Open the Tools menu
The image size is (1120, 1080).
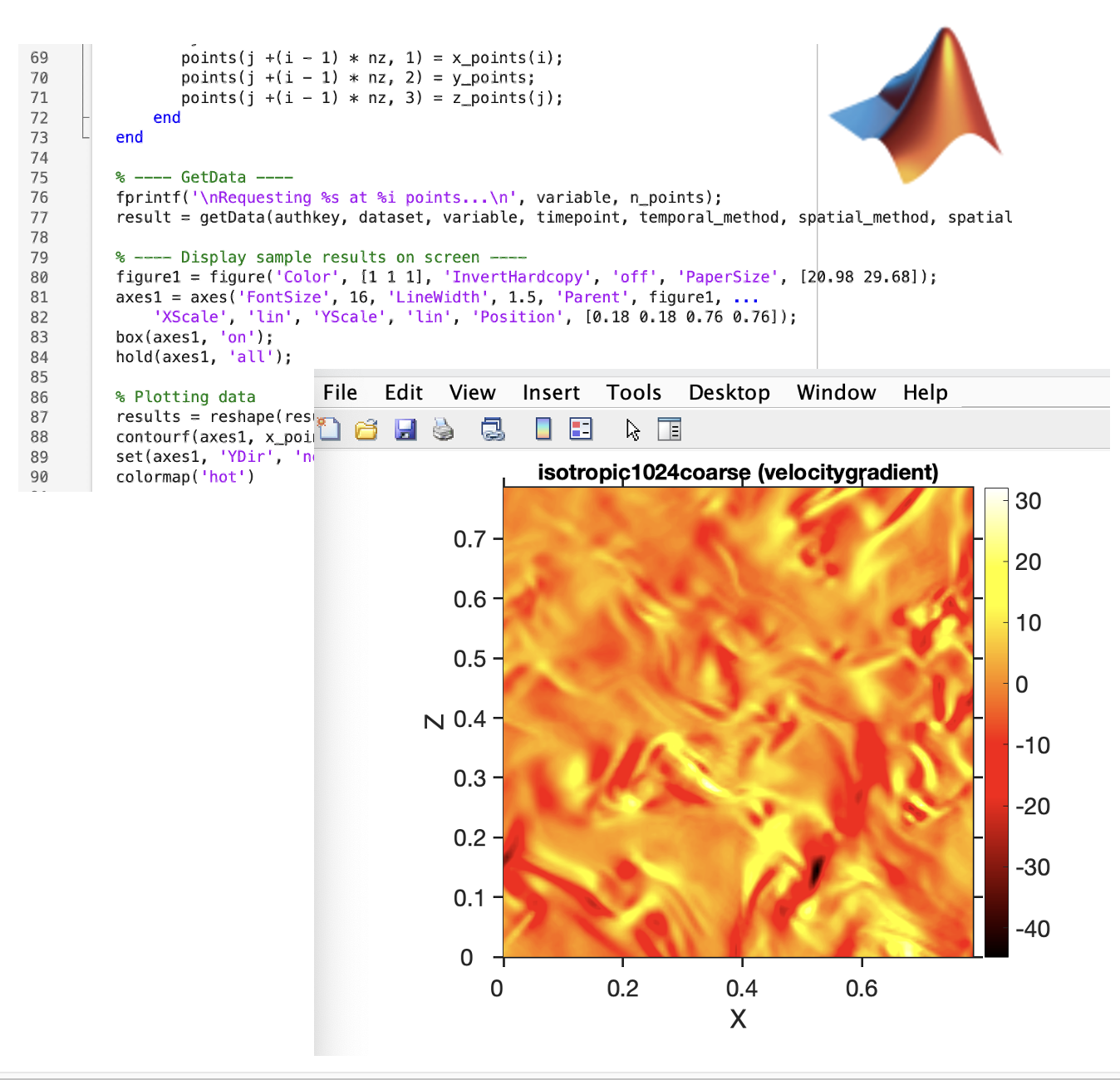[633, 392]
